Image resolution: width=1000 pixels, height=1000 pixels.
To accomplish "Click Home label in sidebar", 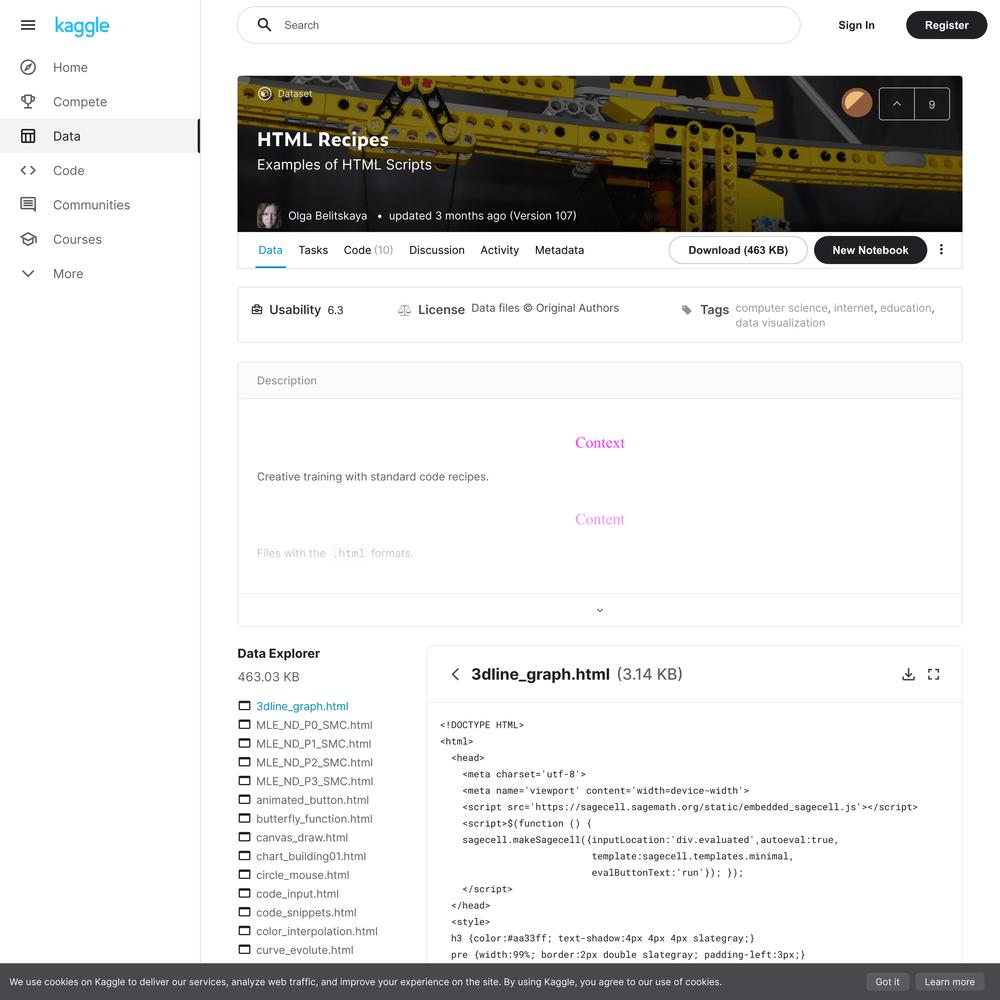I will pyautogui.click(x=70, y=68).
